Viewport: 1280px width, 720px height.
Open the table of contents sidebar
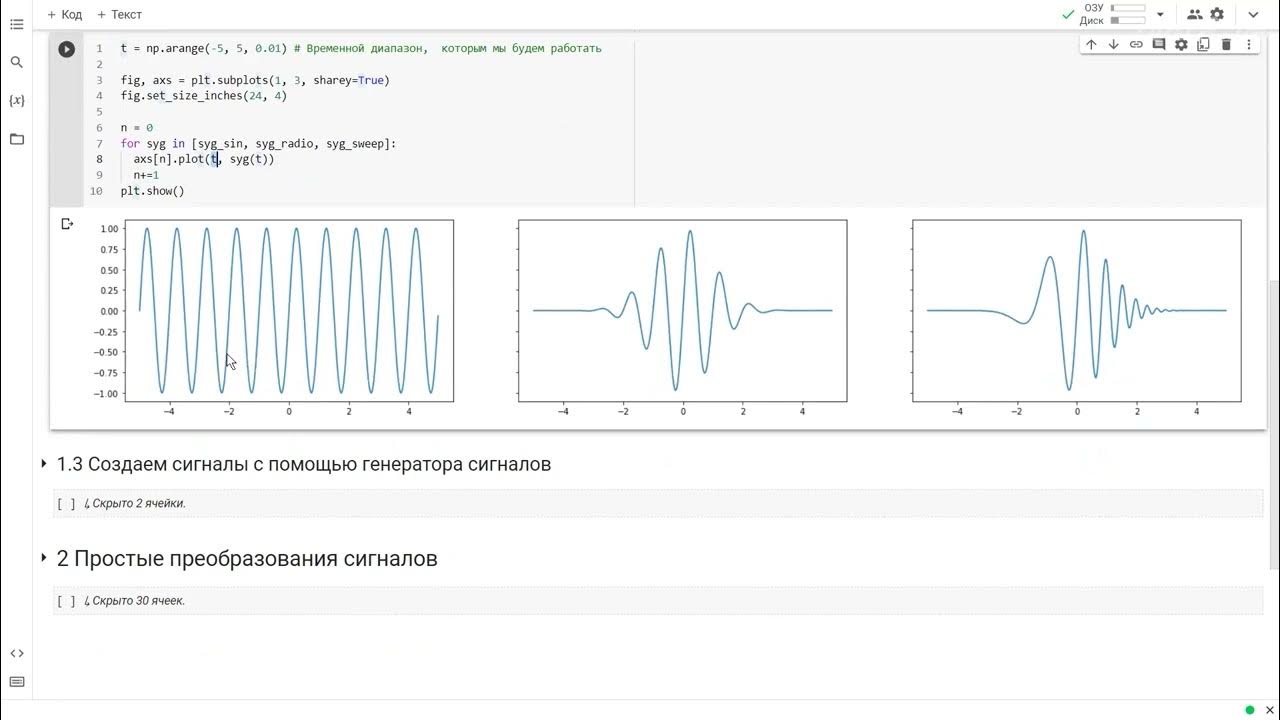[16, 24]
